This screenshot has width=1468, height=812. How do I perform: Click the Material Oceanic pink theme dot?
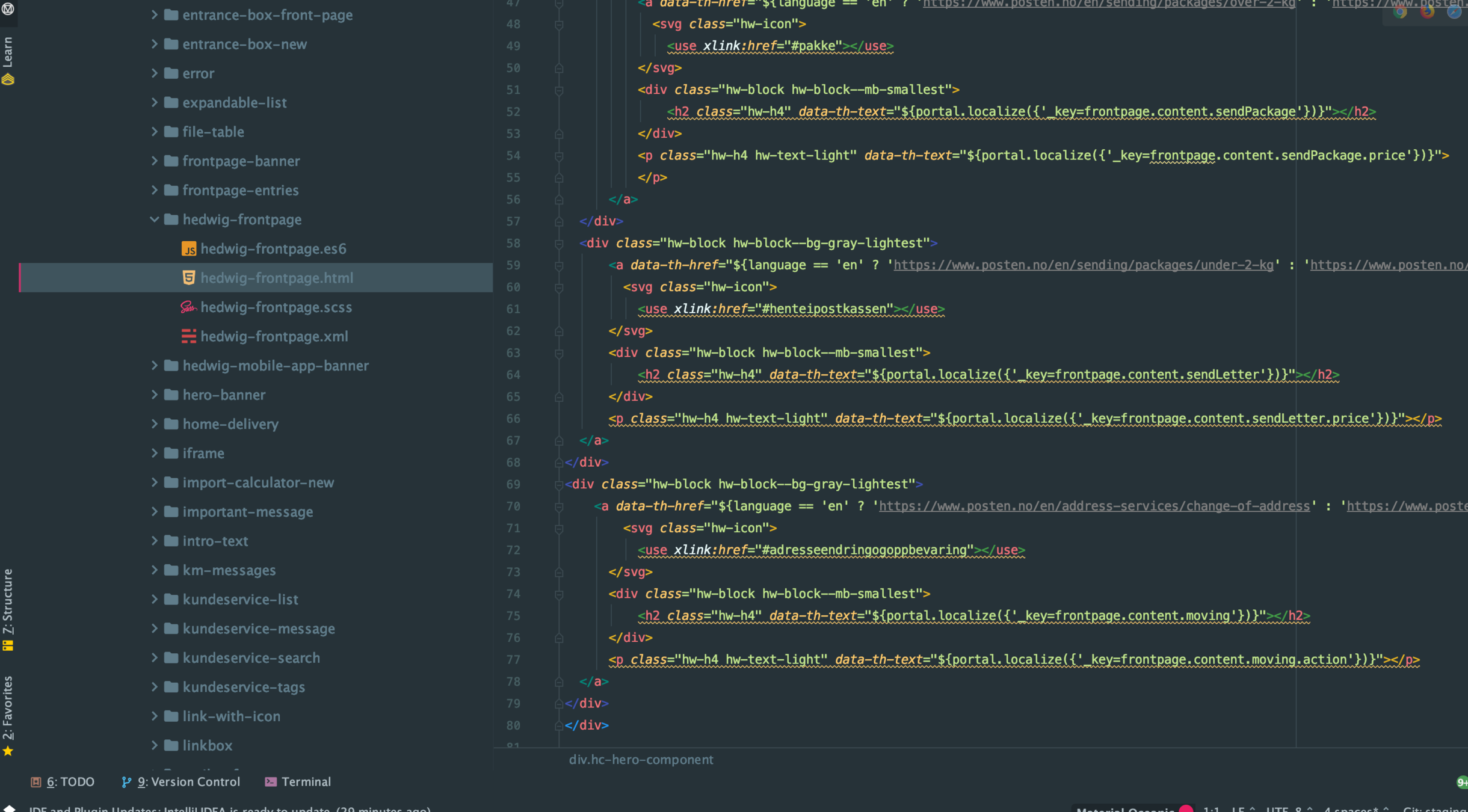1186,809
